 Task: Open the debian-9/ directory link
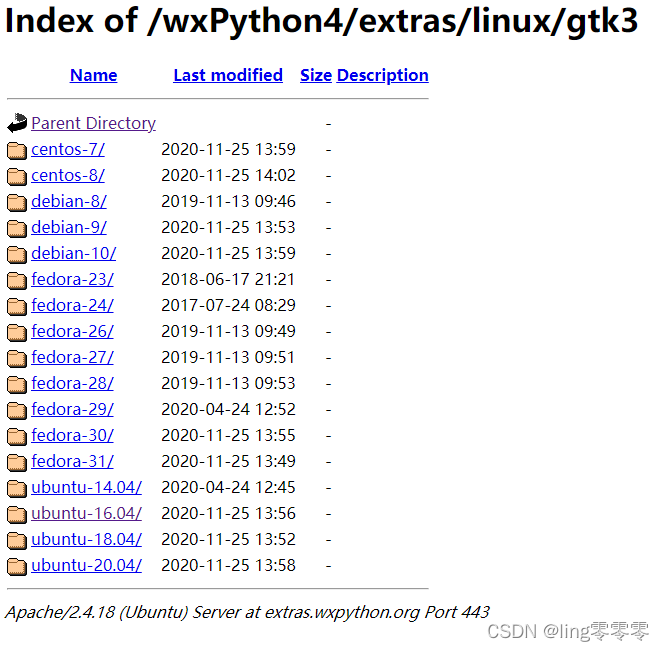(x=69, y=227)
